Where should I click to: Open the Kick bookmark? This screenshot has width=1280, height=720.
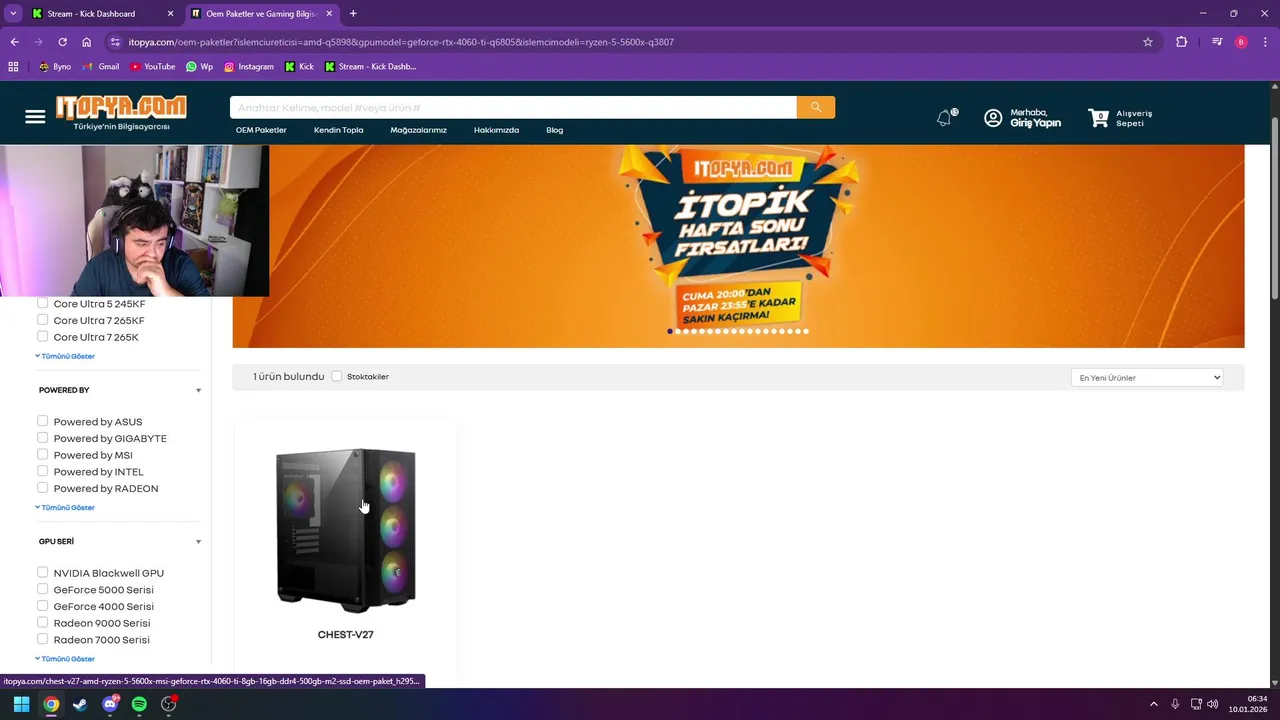pyautogui.click(x=299, y=67)
